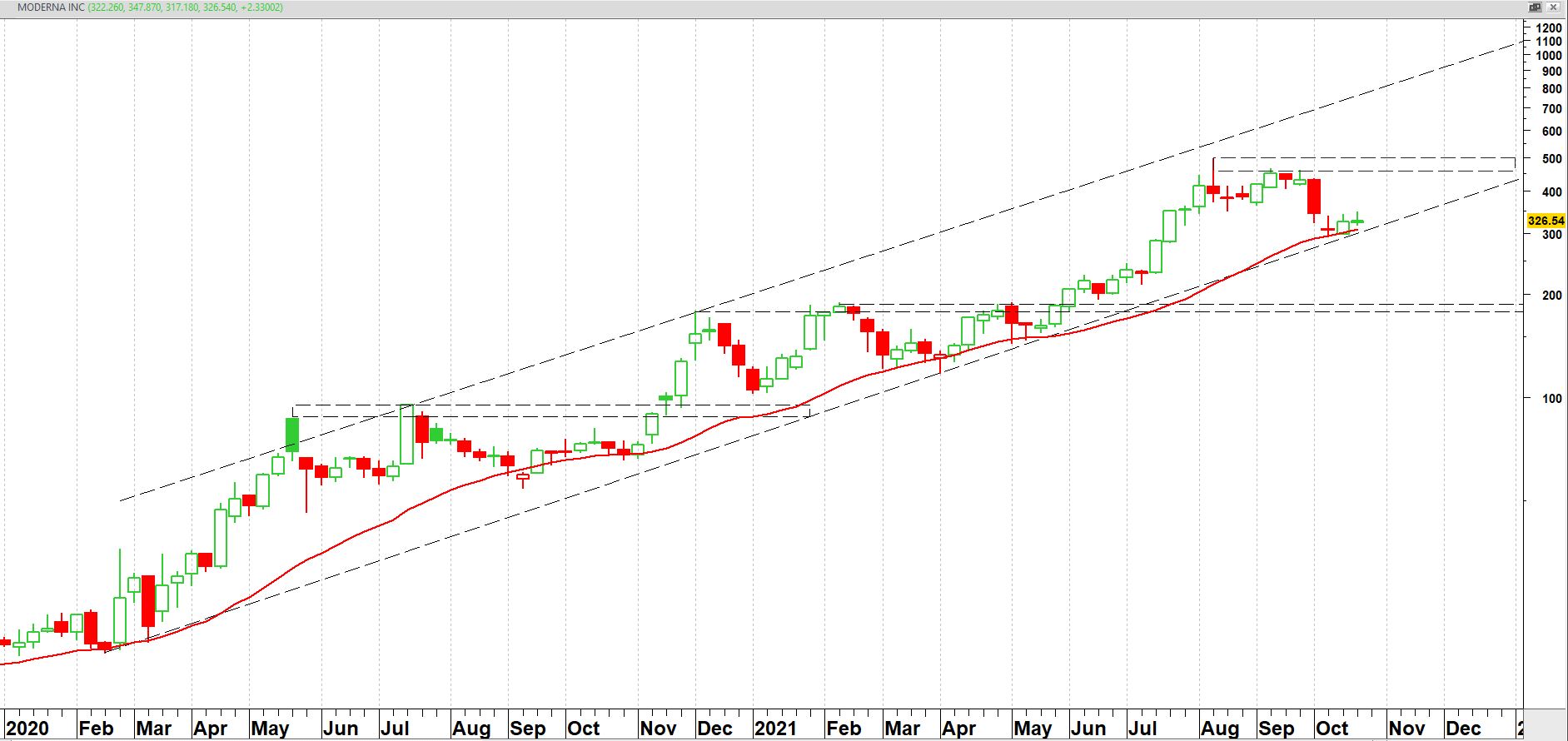The image size is (1568, 741).
Task: Click the 1000 price axis label
Action: point(1548,56)
